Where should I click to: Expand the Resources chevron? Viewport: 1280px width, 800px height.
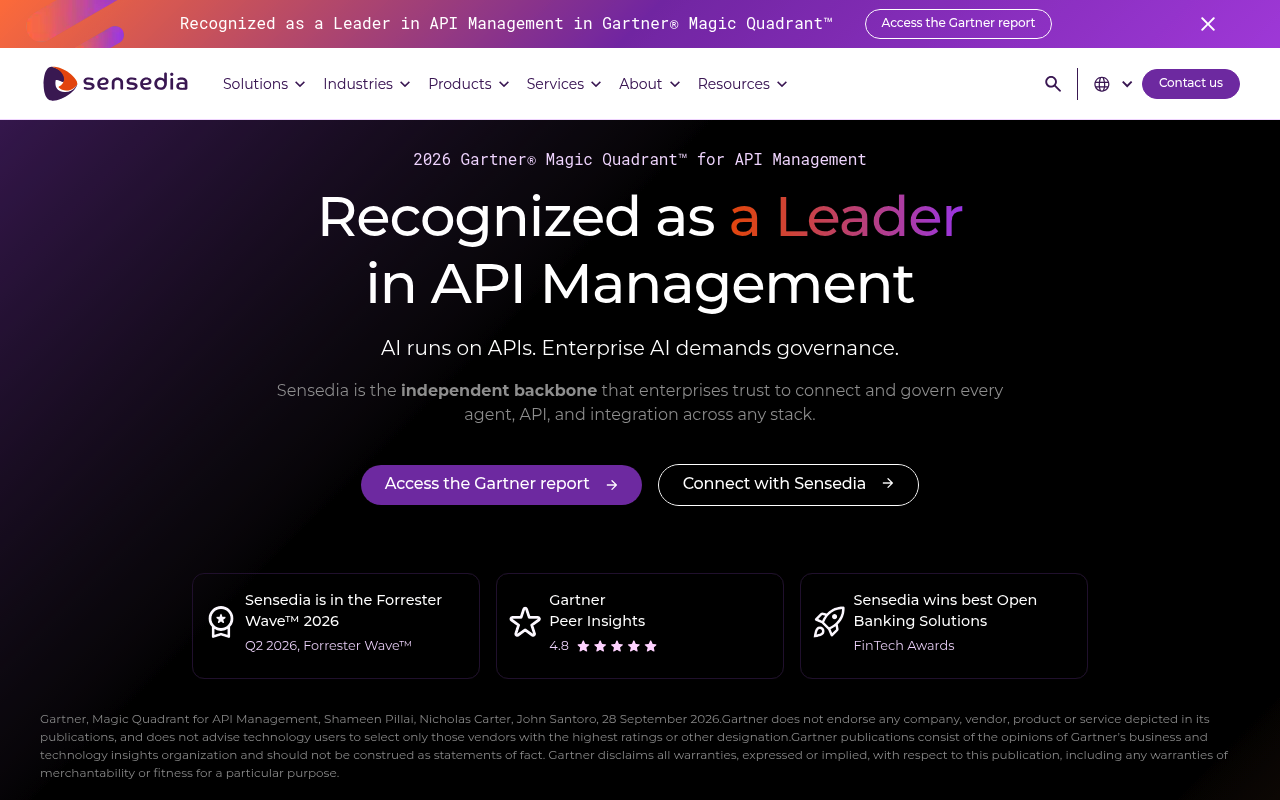pyautogui.click(x=782, y=84)
